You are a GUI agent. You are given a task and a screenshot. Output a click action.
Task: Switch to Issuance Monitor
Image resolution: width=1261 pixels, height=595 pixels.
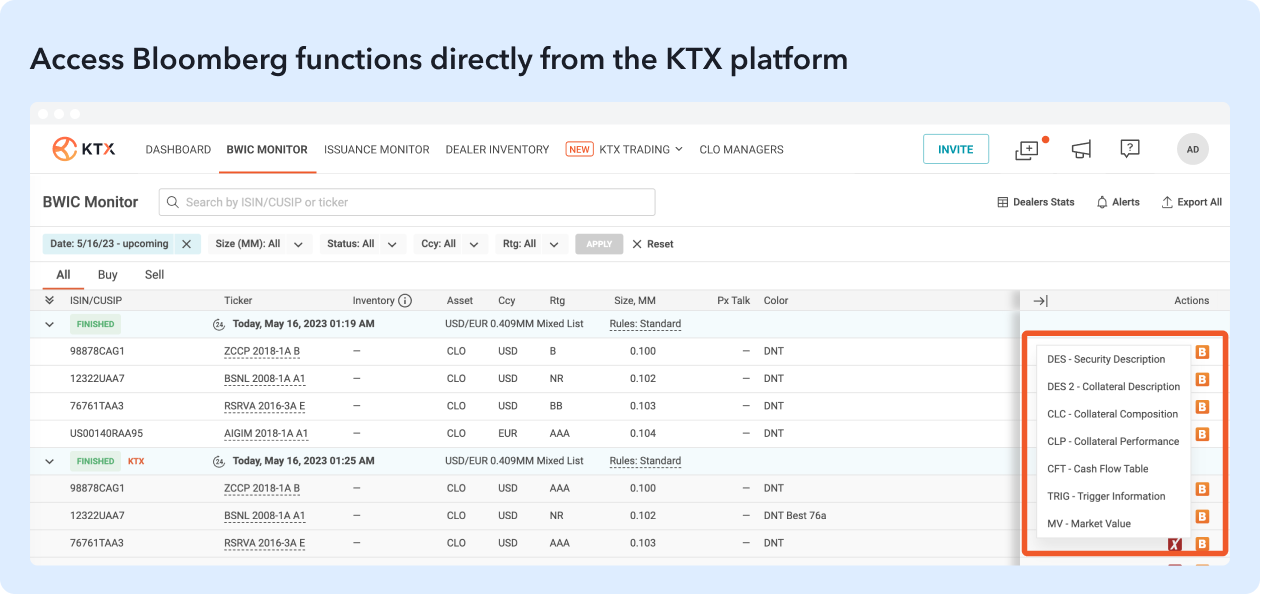pyautogui.click(x=377, y=149)
